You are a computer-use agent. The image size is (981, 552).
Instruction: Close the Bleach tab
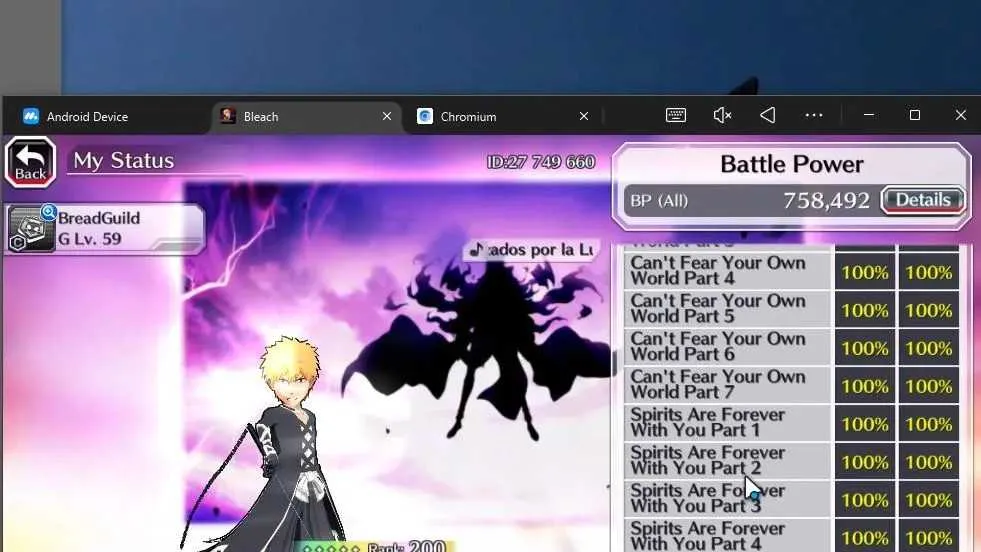coord(387,116)
